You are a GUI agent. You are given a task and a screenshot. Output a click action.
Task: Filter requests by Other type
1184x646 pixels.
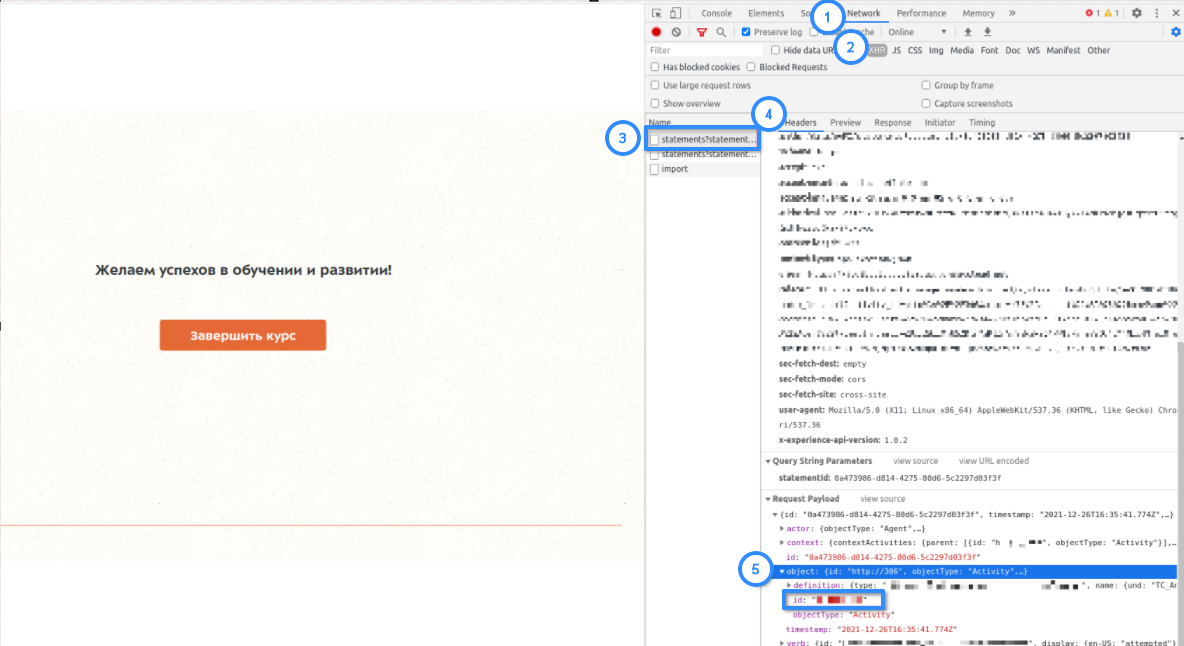point(1099,50)
